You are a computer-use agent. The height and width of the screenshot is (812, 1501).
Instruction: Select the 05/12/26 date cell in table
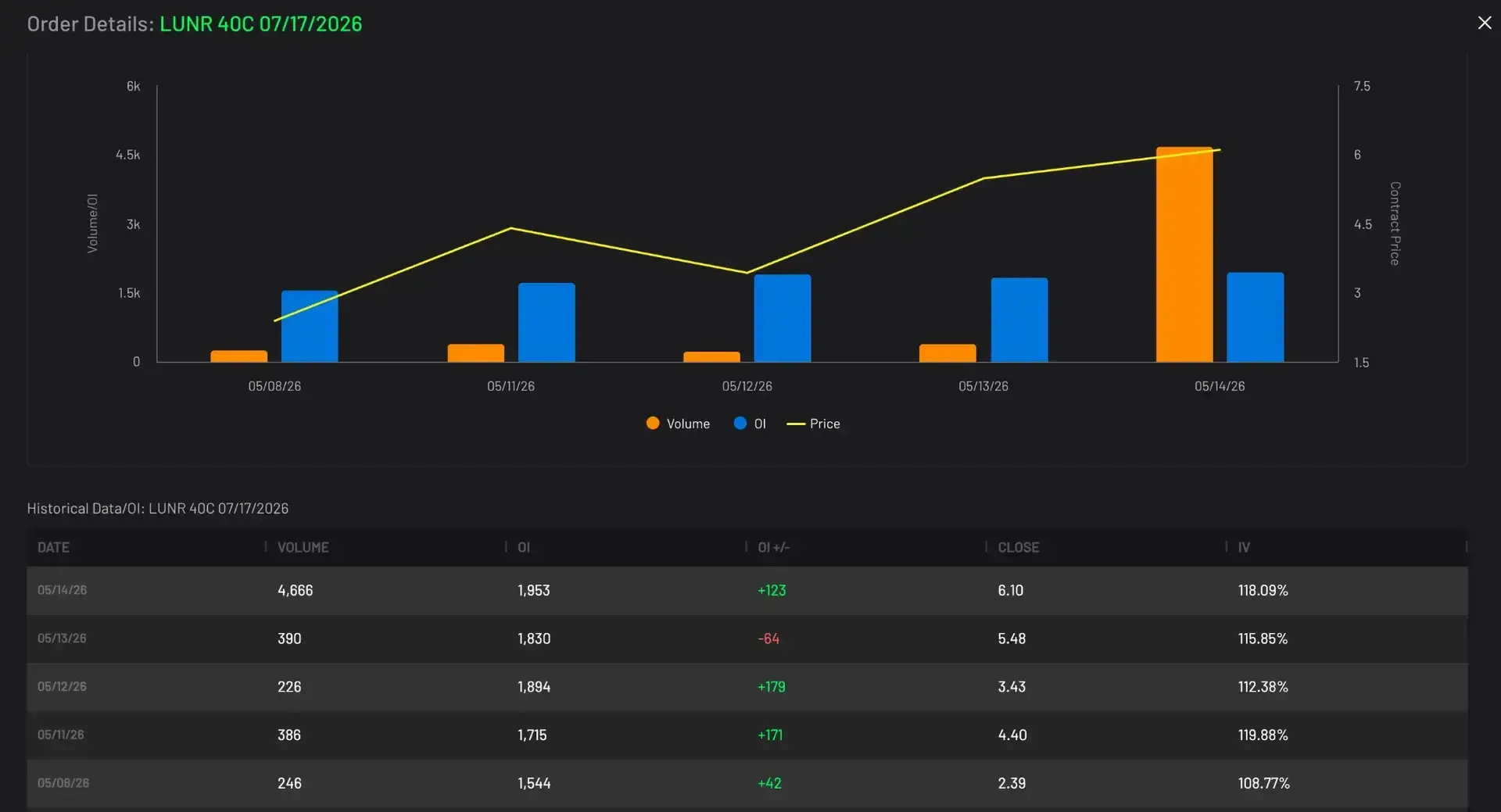pyautogui.click(x=62, y=687)
